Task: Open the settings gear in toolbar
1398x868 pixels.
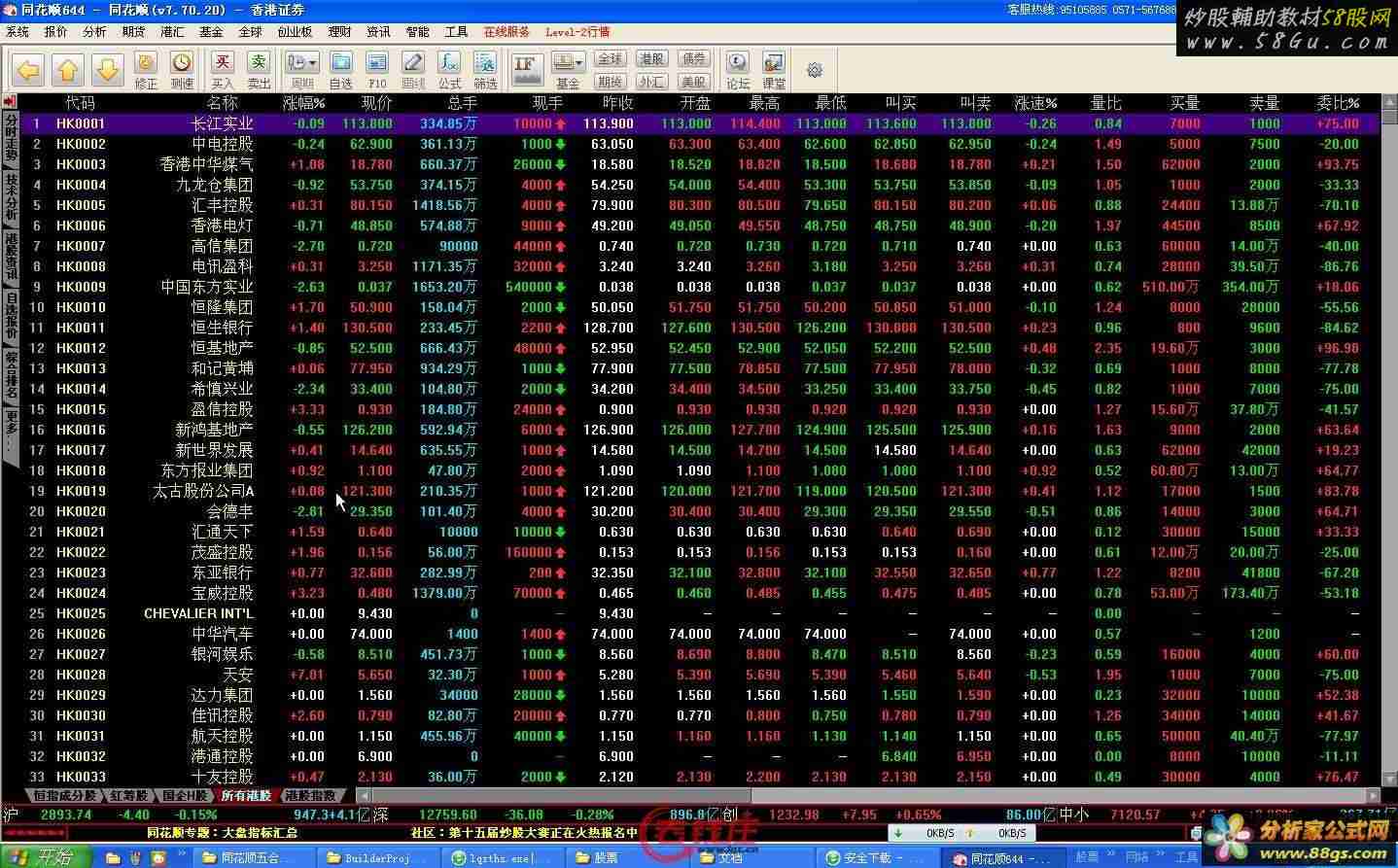Action: pyautogui.click(x=815, y=70)
